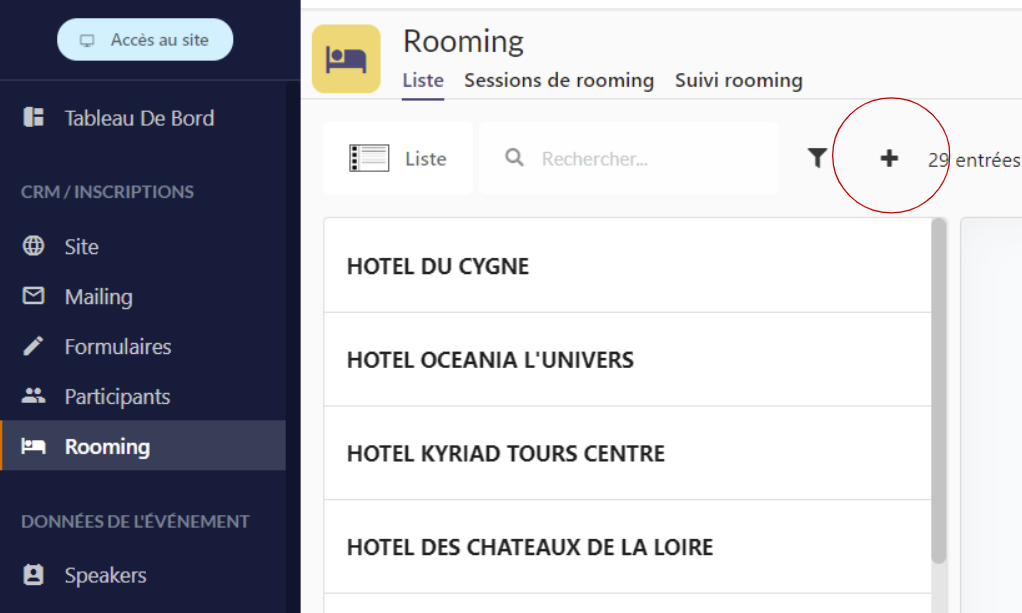This screenshot has height=613, width=1022.
Task: Click the Mailing envelope icon
Action: pos(34,296)
